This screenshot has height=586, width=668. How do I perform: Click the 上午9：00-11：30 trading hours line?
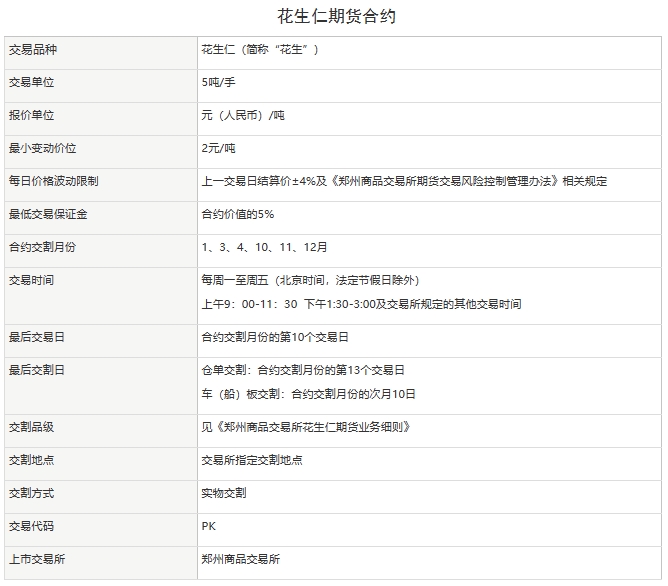tap(250, 304)
